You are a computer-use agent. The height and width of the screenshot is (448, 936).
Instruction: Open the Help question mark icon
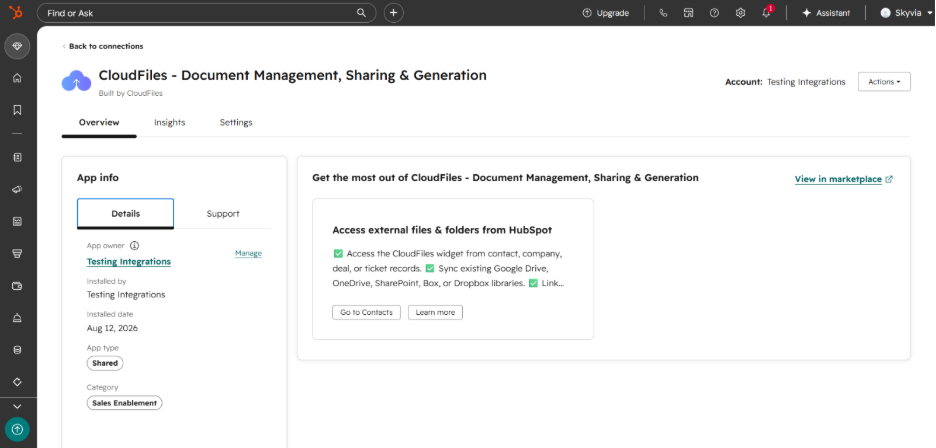point(714,13)
